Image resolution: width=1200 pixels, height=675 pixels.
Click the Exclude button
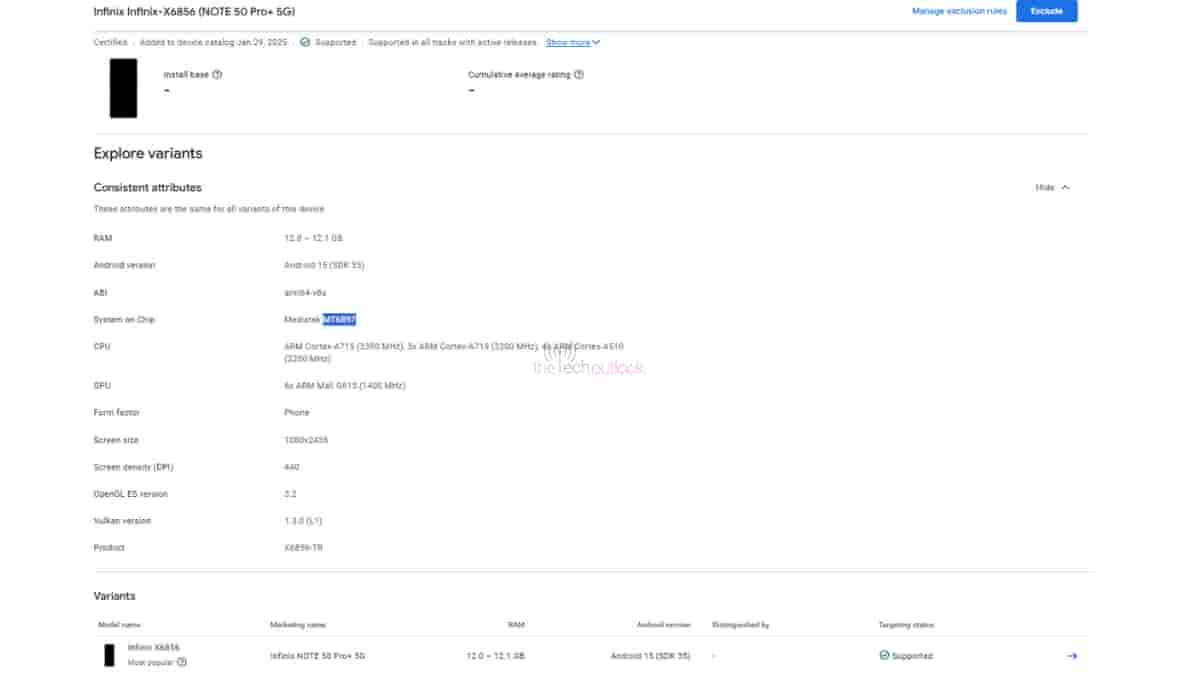pos(1046,11)
